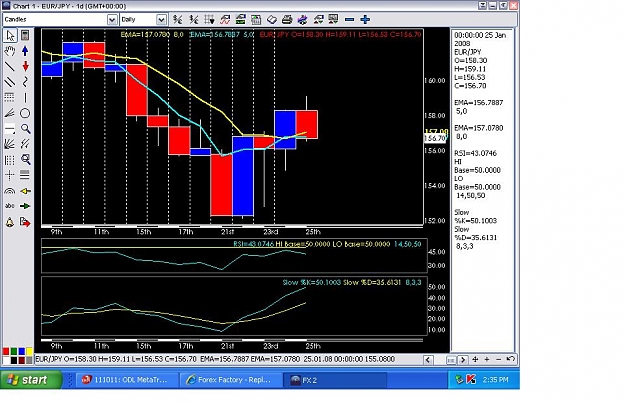
Task: Switch to ODL MetaTrader taskbar window
Action: (126, 380)
